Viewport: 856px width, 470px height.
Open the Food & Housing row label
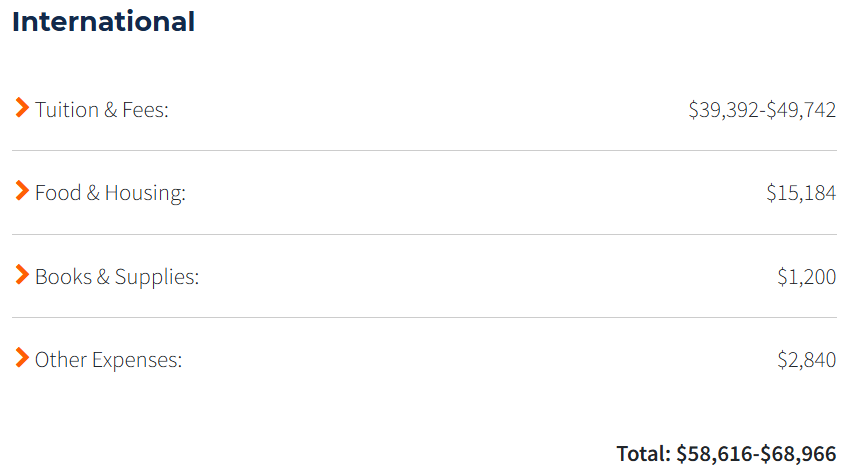[x=110, y=193]
